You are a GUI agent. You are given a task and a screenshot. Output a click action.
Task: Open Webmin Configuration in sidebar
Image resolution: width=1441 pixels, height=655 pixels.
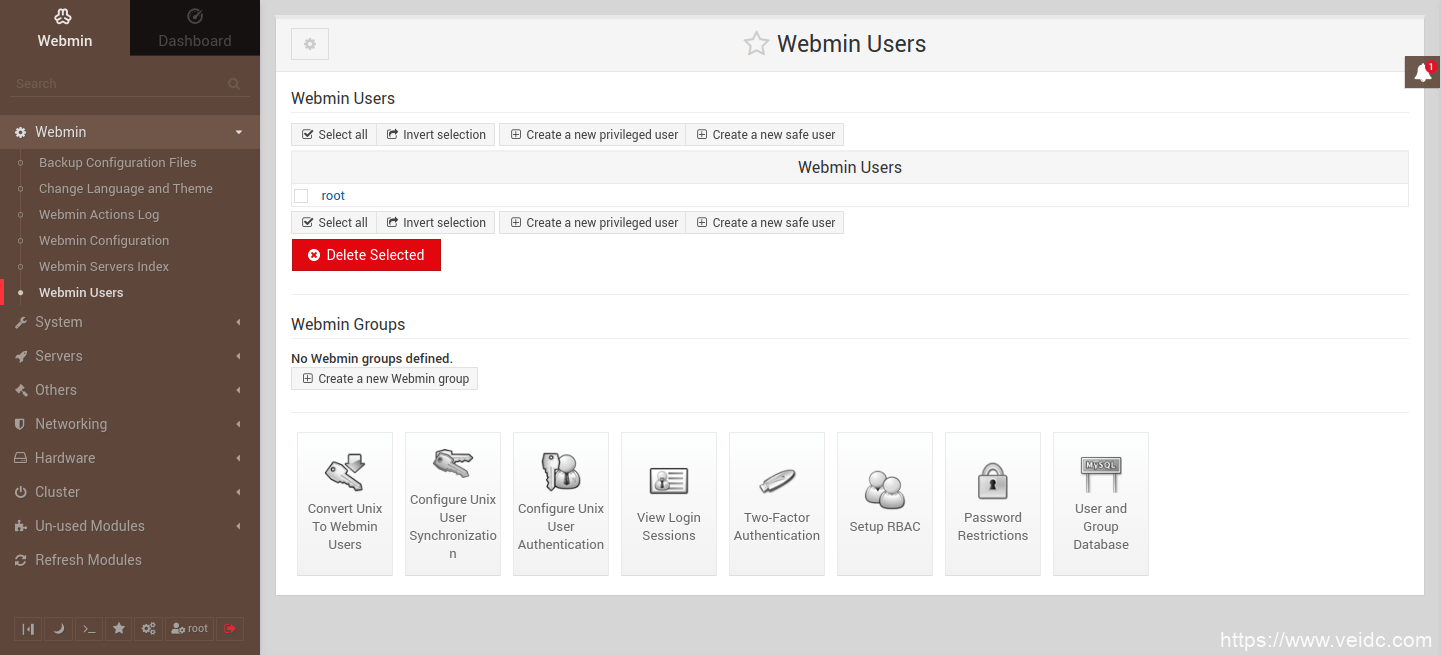pos(104,240)
